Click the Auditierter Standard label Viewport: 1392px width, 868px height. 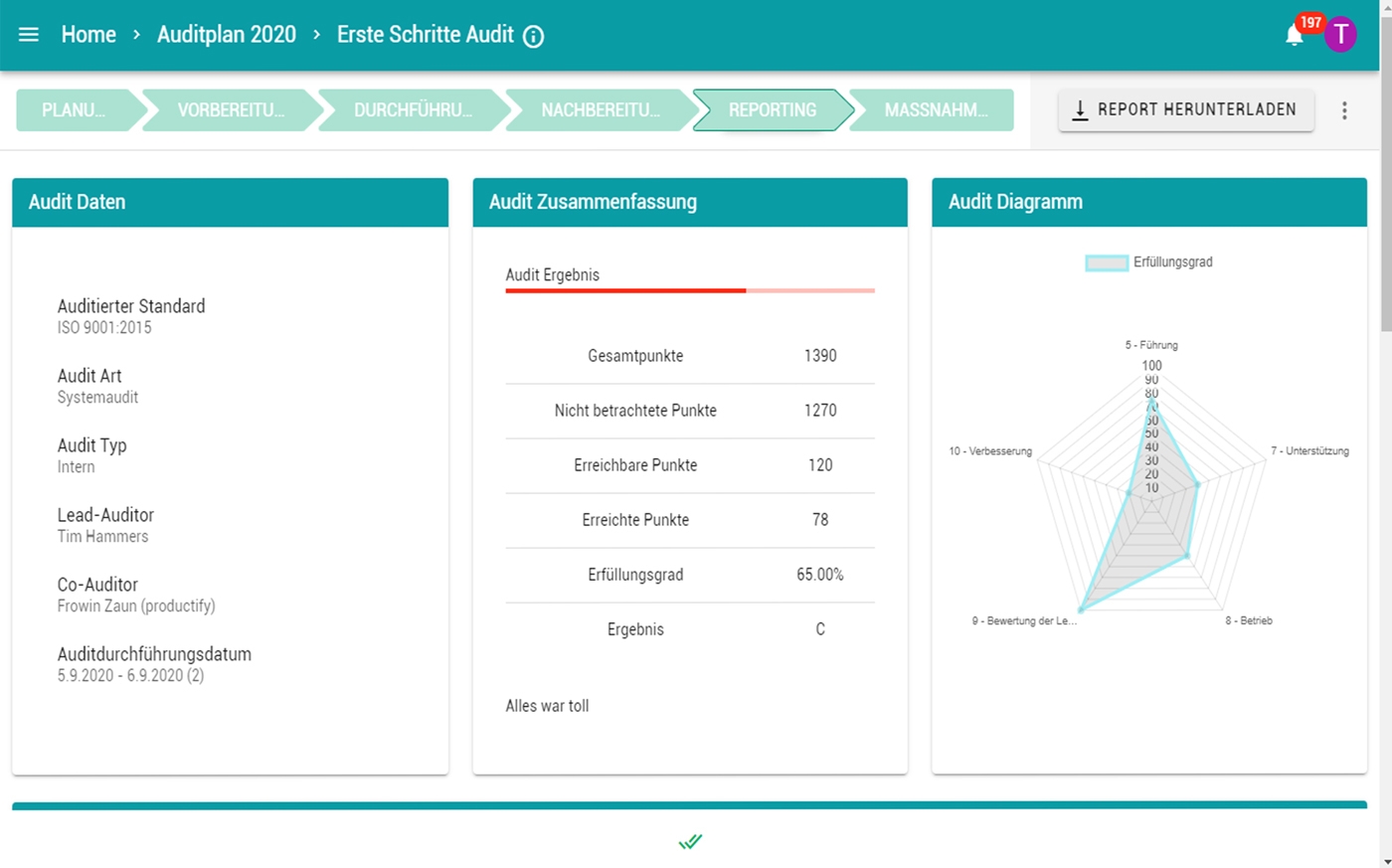(131, 306)
